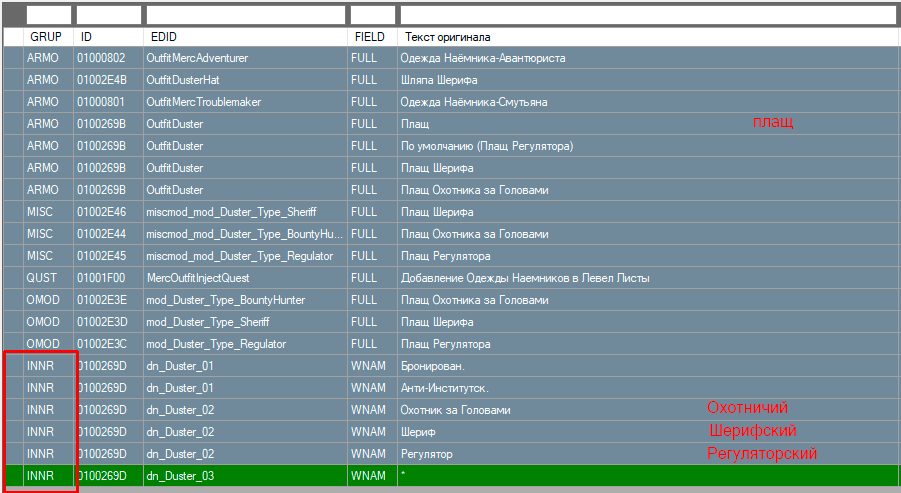
Task: Select miscmod_mod_Duster_Type_Sheriff row
Action: (450, 212)
